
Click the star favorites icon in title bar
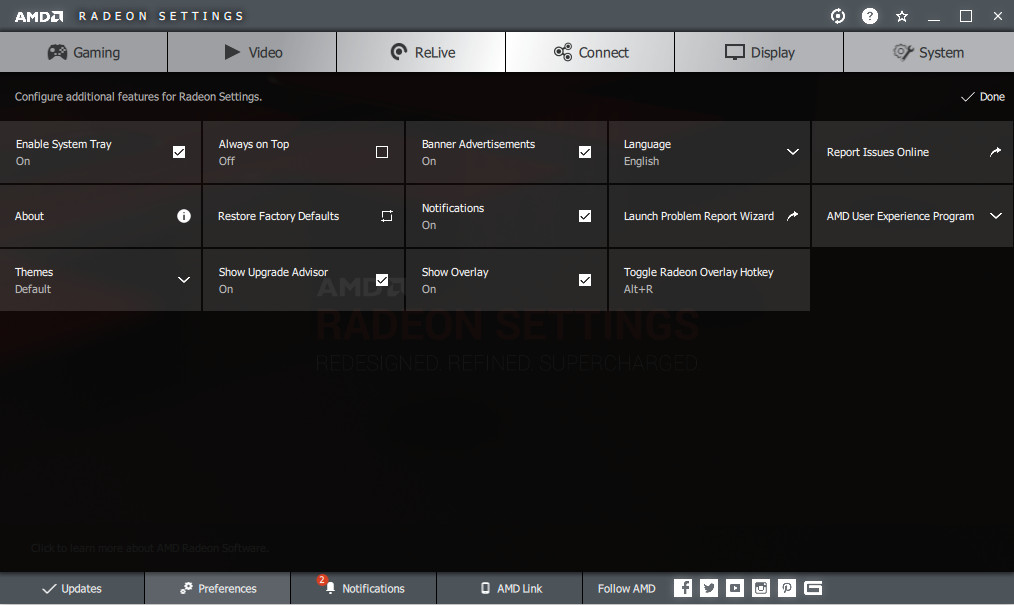pyautogui.click(x=902, y=16)
